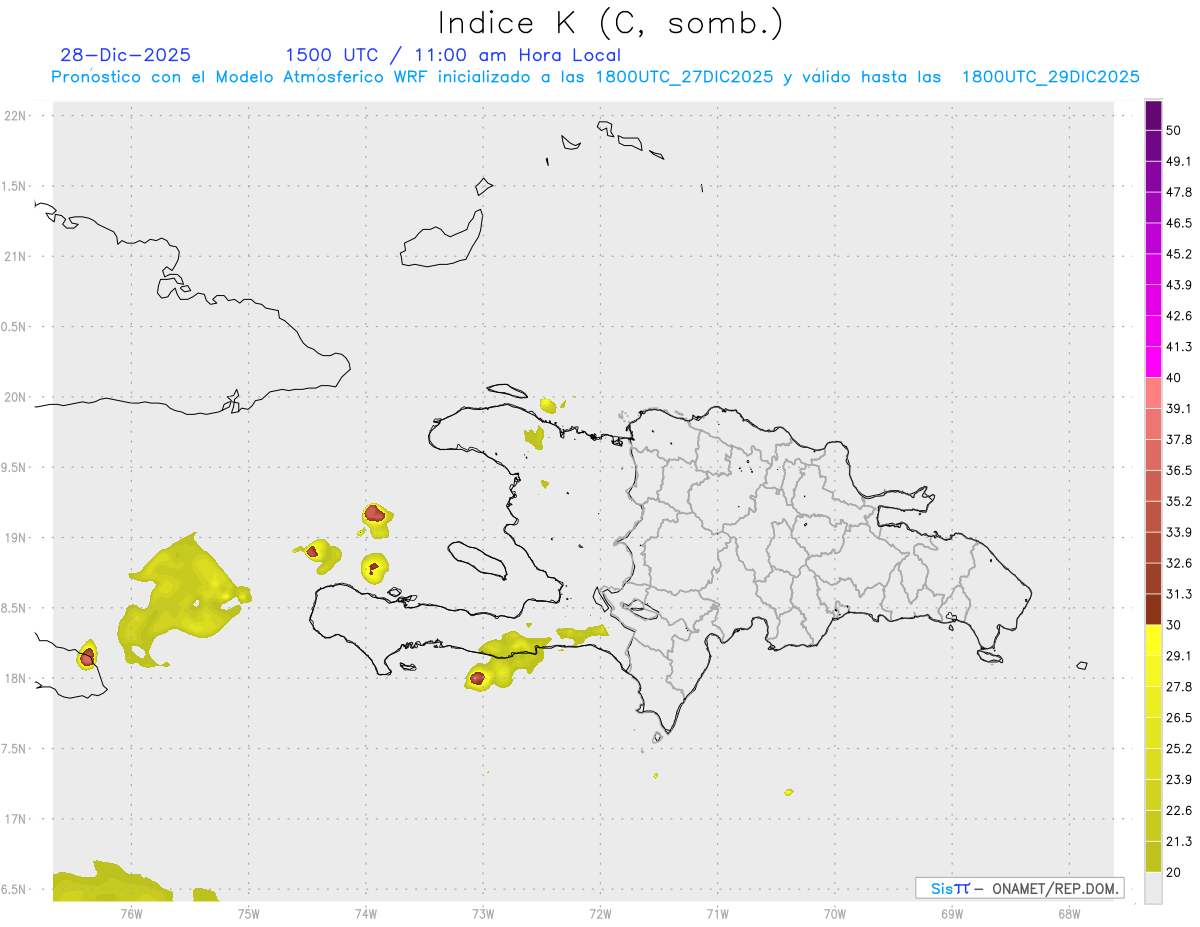Click the "43.9" value on the color scale

1179,285
